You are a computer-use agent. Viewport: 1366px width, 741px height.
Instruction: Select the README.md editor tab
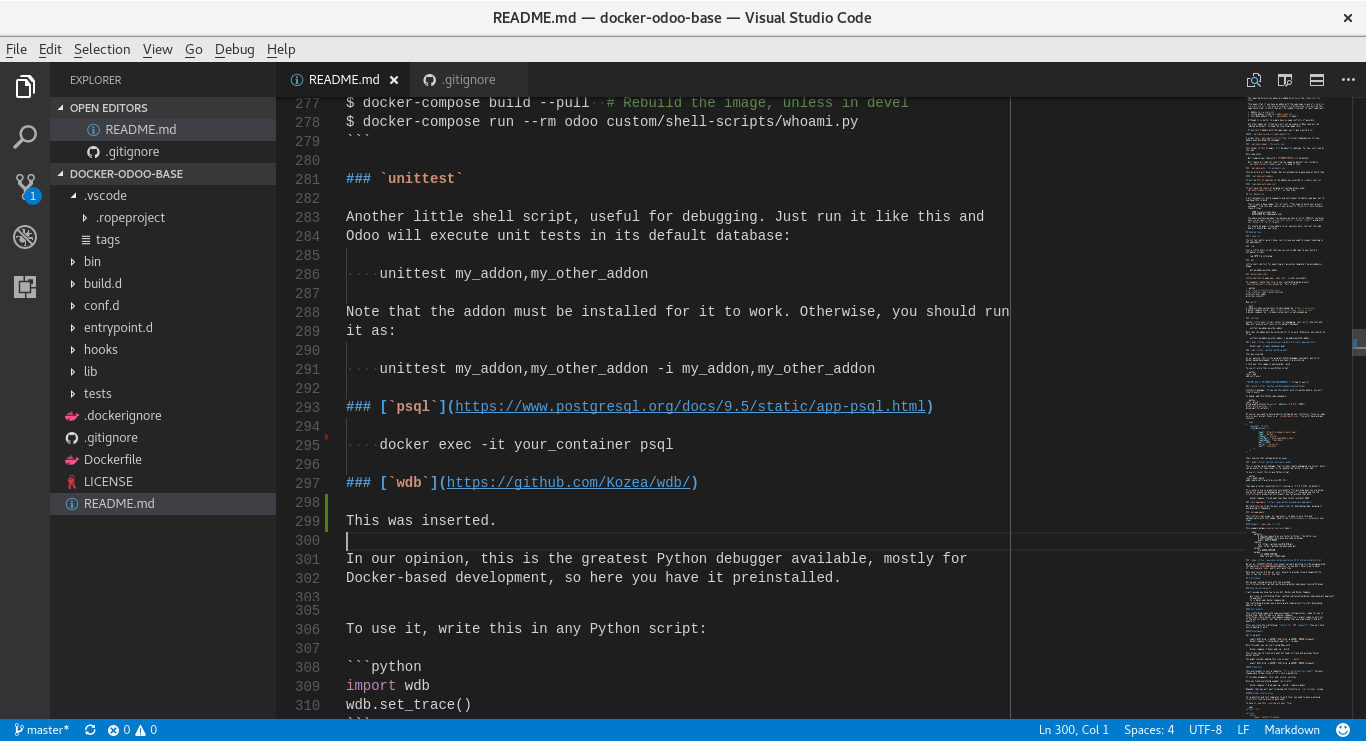[343, 80]
